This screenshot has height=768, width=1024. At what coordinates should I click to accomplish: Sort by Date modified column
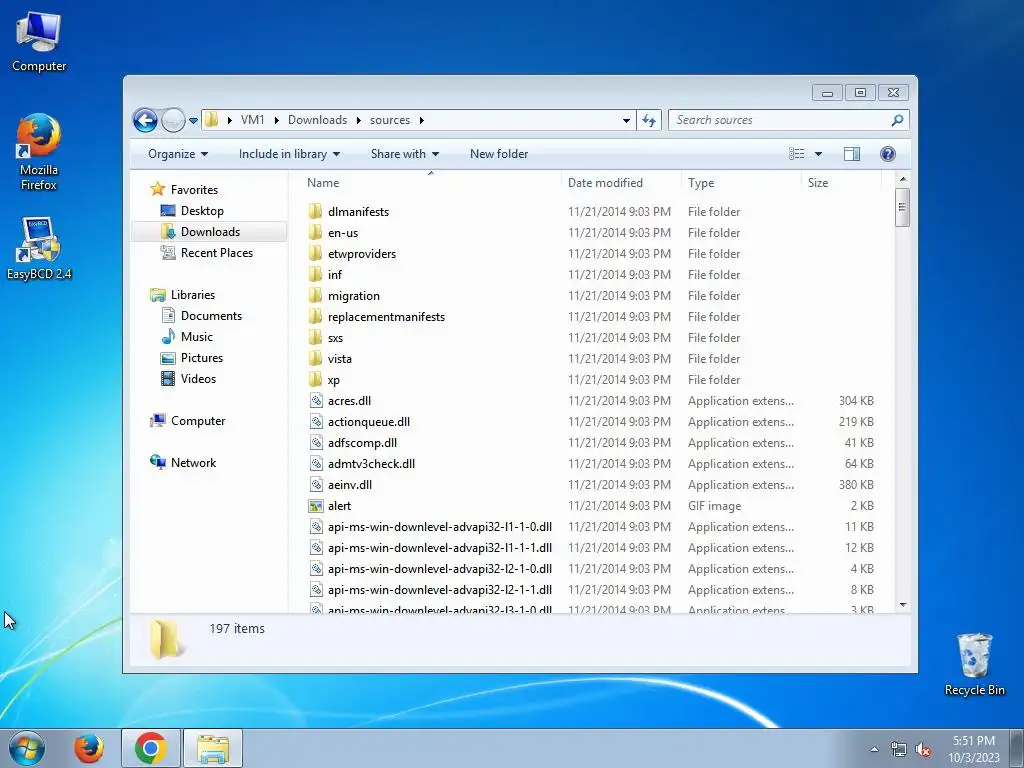click(x=620, y=183)
